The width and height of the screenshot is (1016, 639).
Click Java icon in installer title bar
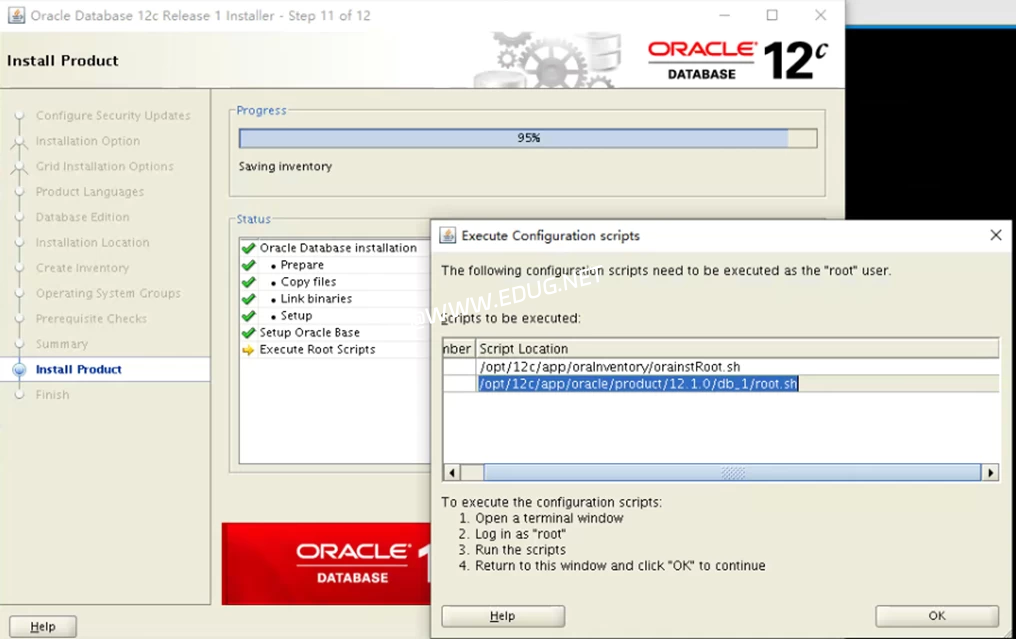coord(16,15)
